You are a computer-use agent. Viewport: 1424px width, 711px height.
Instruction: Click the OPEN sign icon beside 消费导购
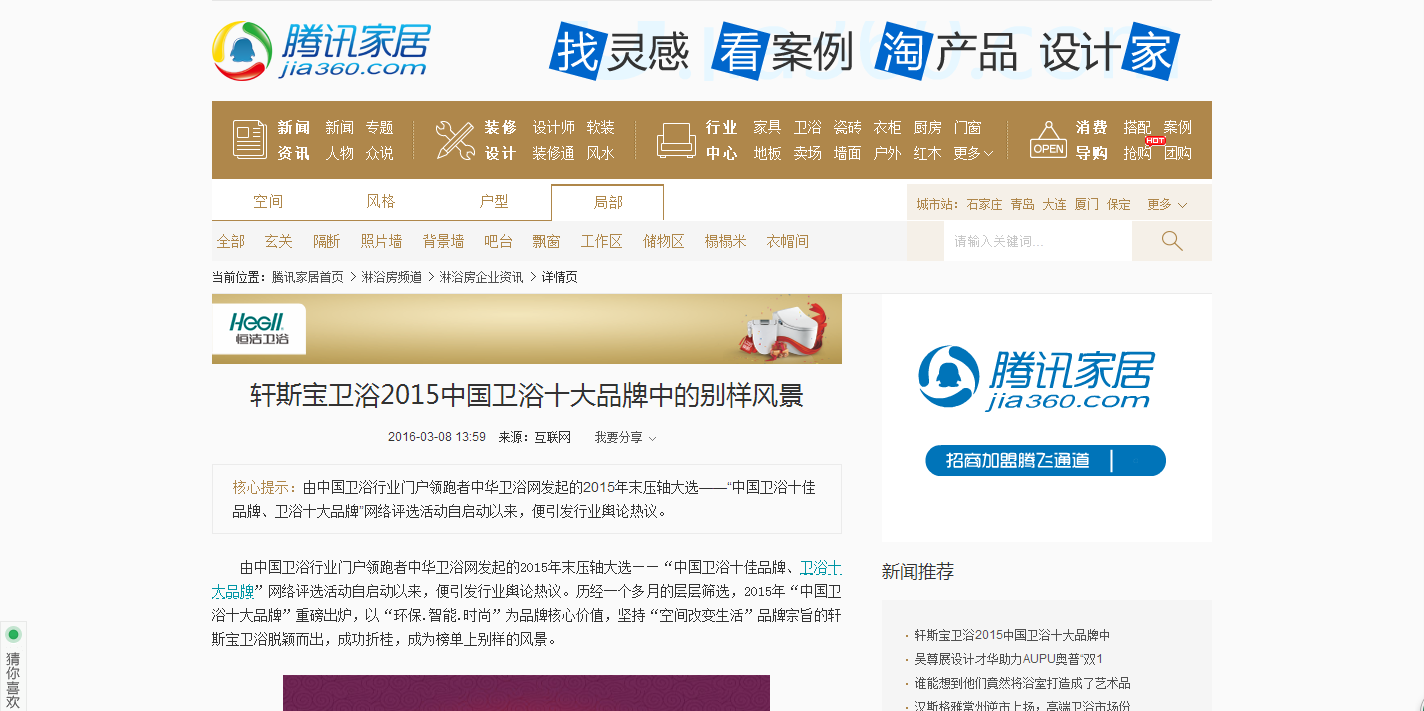click(1048, 140)
